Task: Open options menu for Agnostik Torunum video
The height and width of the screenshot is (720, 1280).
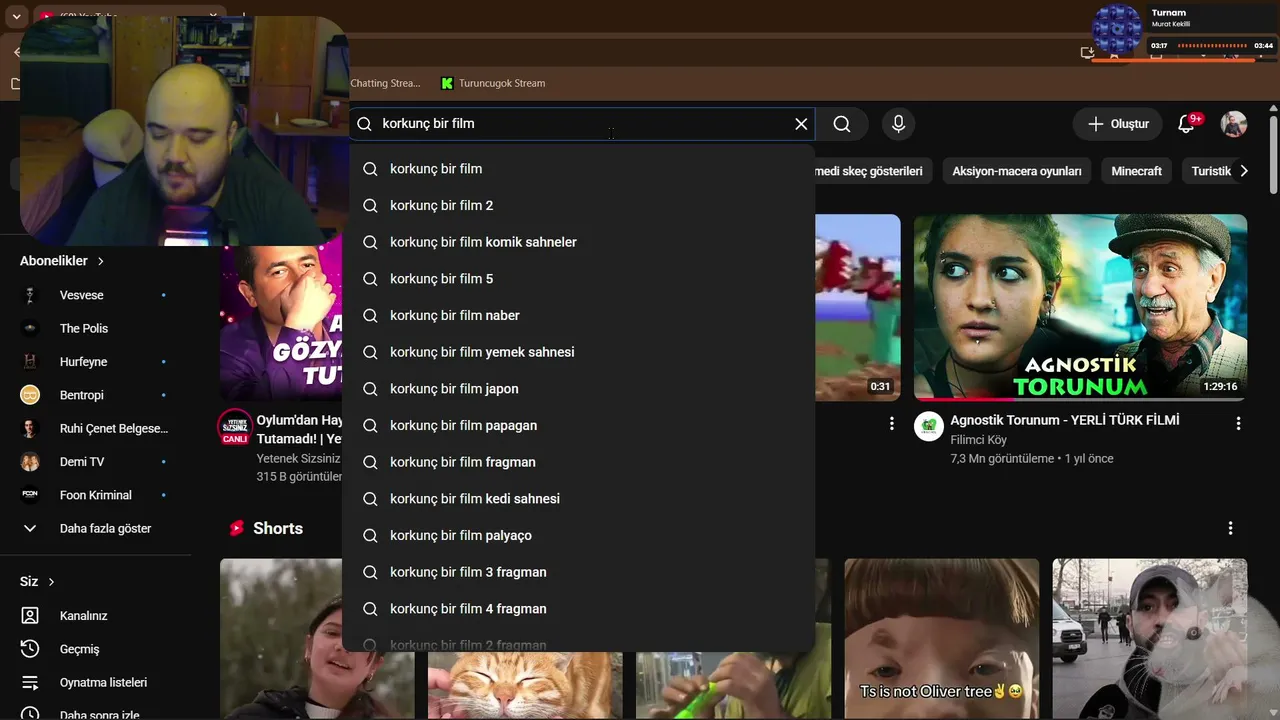Action: (x=1238, y=424)
